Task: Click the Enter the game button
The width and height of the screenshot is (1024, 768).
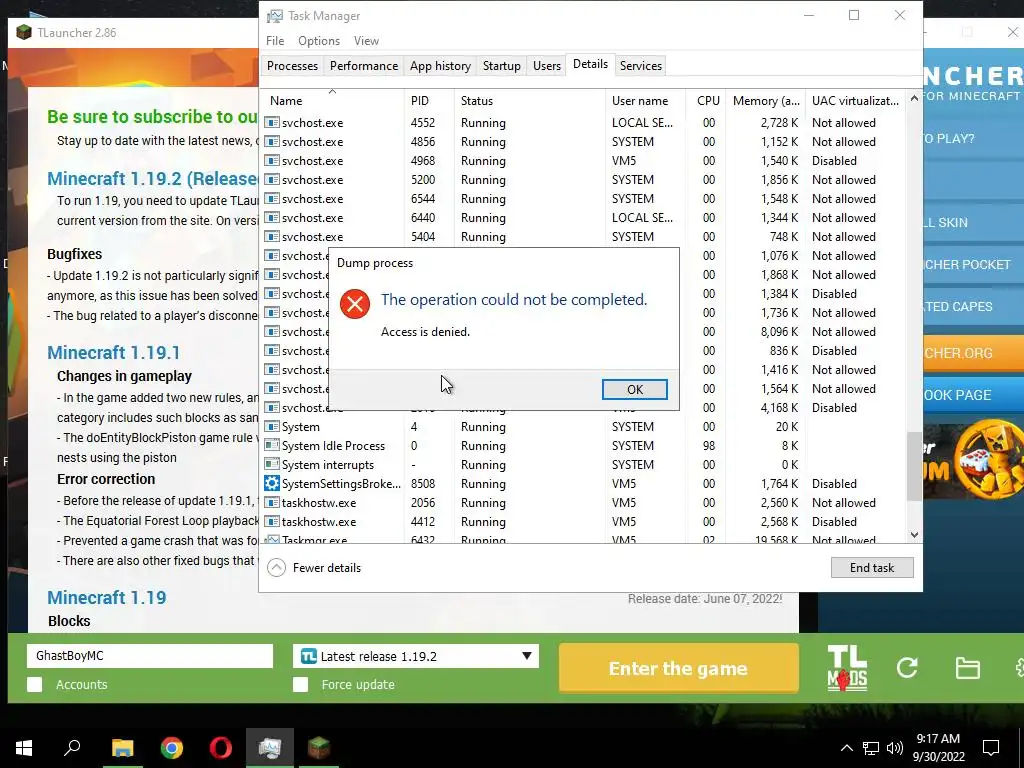Action: tap(679, 668)
